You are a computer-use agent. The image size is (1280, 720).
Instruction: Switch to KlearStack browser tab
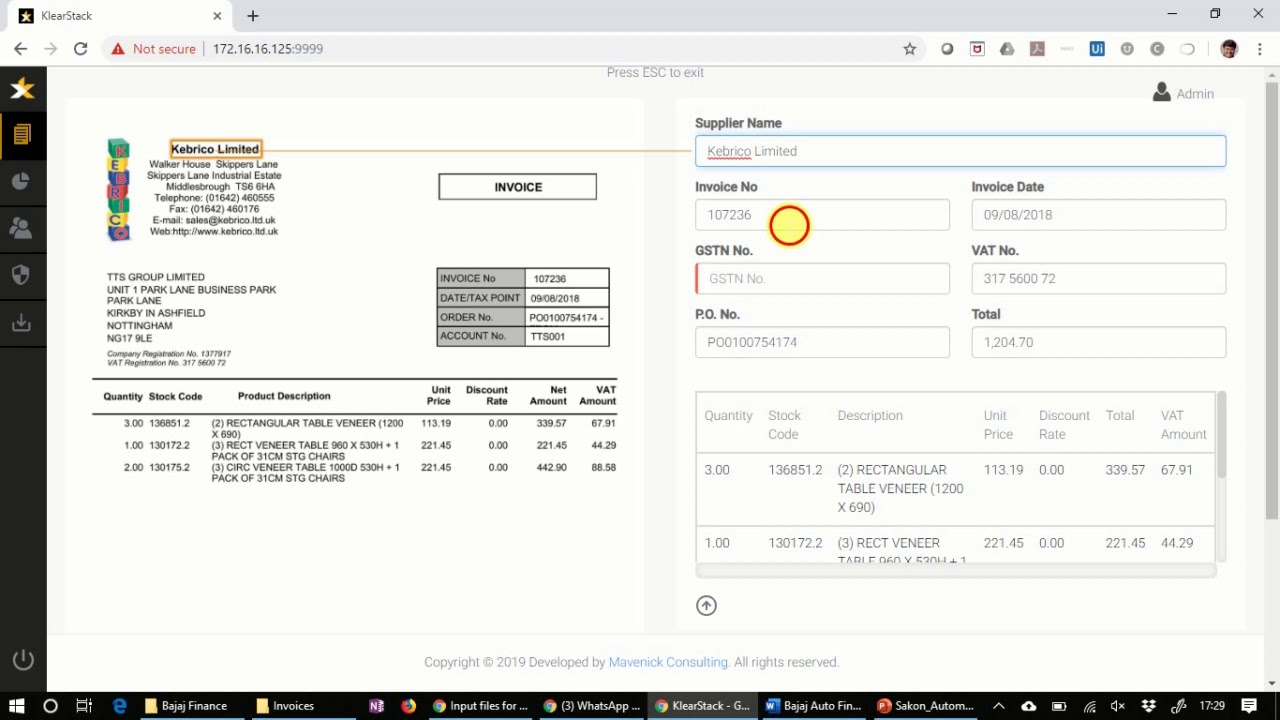pyautogui.click(x=118, y=16)
